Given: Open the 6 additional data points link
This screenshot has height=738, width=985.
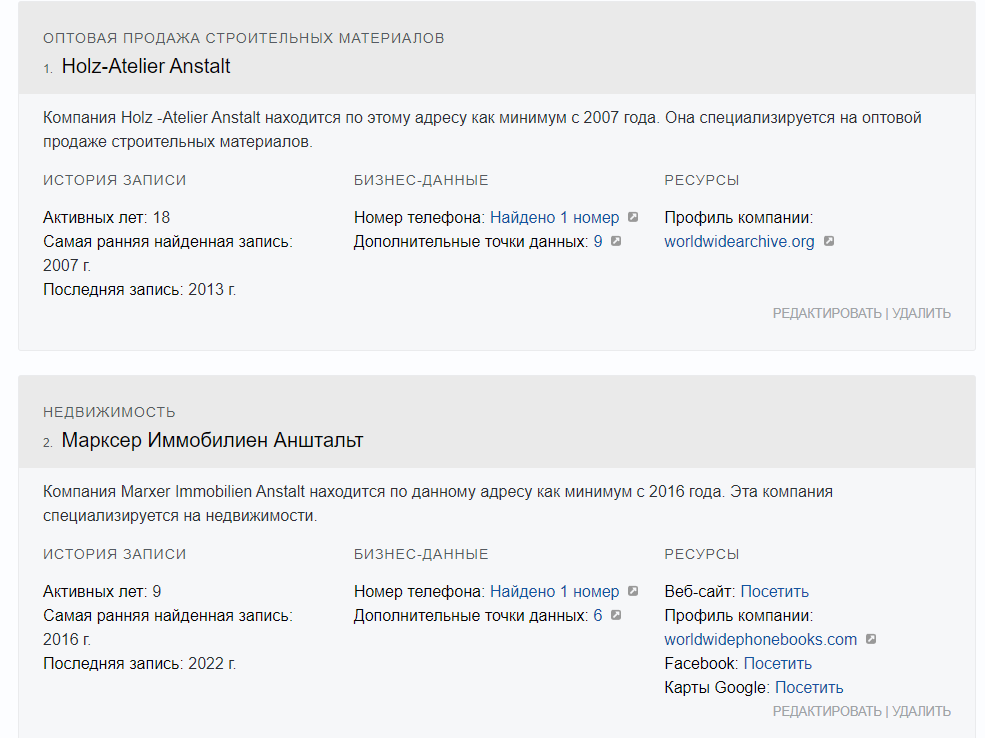Looking at the screenshot, I should [x=598, y=615].
